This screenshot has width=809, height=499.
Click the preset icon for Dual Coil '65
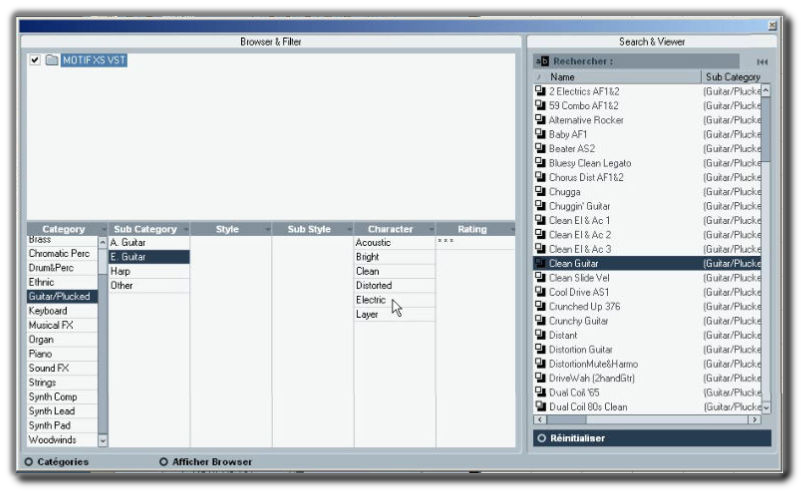[x=540, y=393]
